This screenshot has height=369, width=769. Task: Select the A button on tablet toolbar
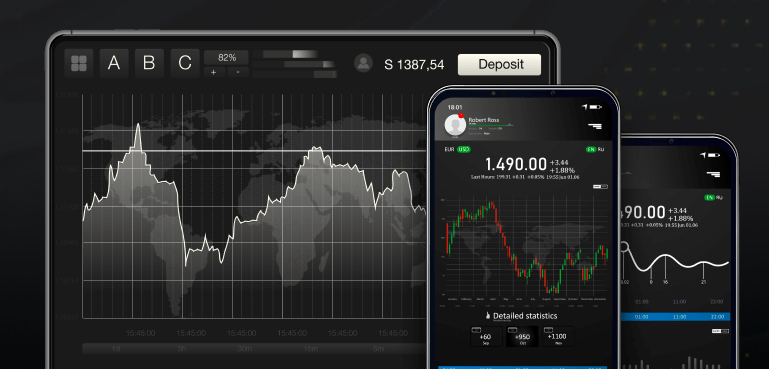coord(114,63)
